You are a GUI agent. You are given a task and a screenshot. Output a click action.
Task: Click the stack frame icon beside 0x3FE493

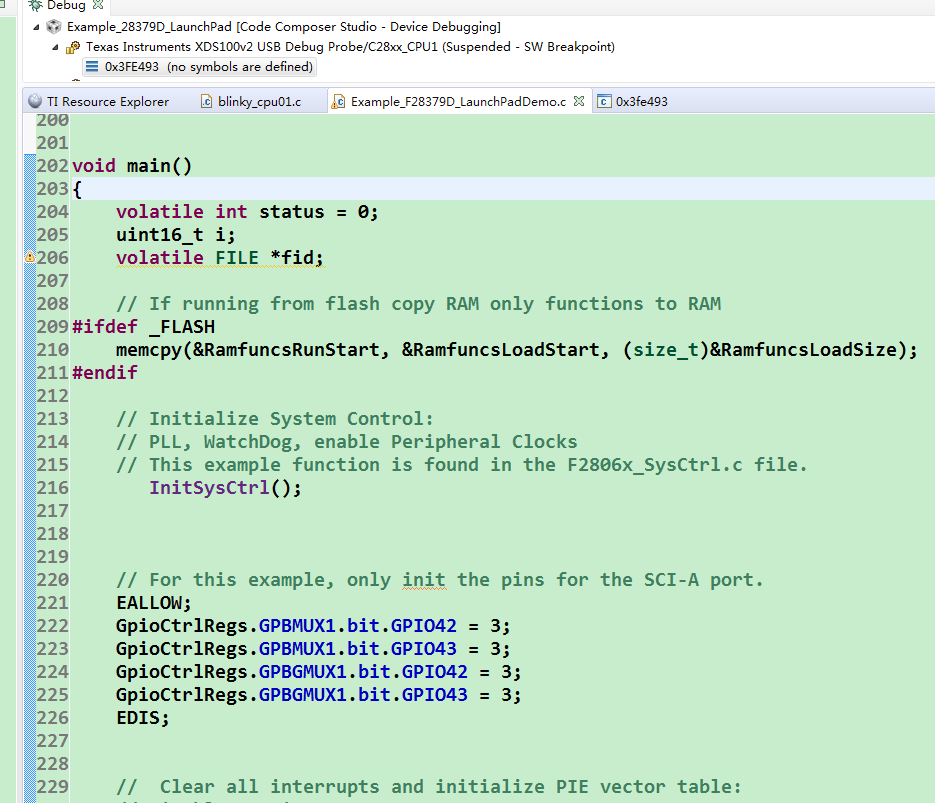click(x=92, y=66)
